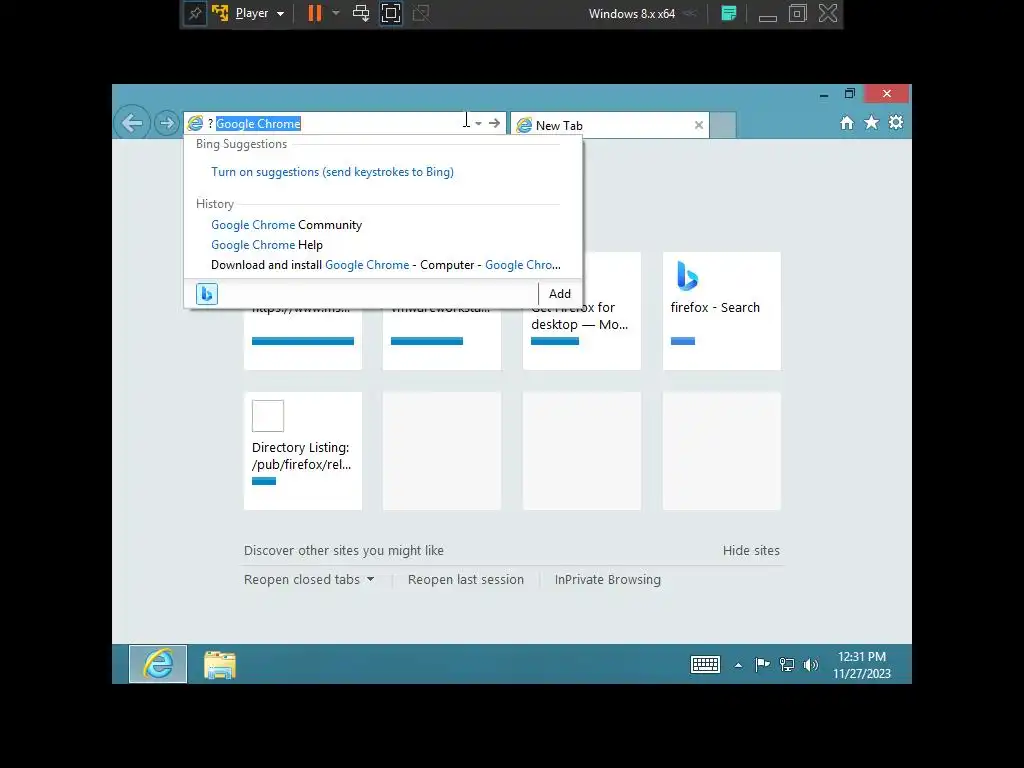
Task: Click the double chevron next to Windows 8.x x64
Action: click(x=689, y=13)
